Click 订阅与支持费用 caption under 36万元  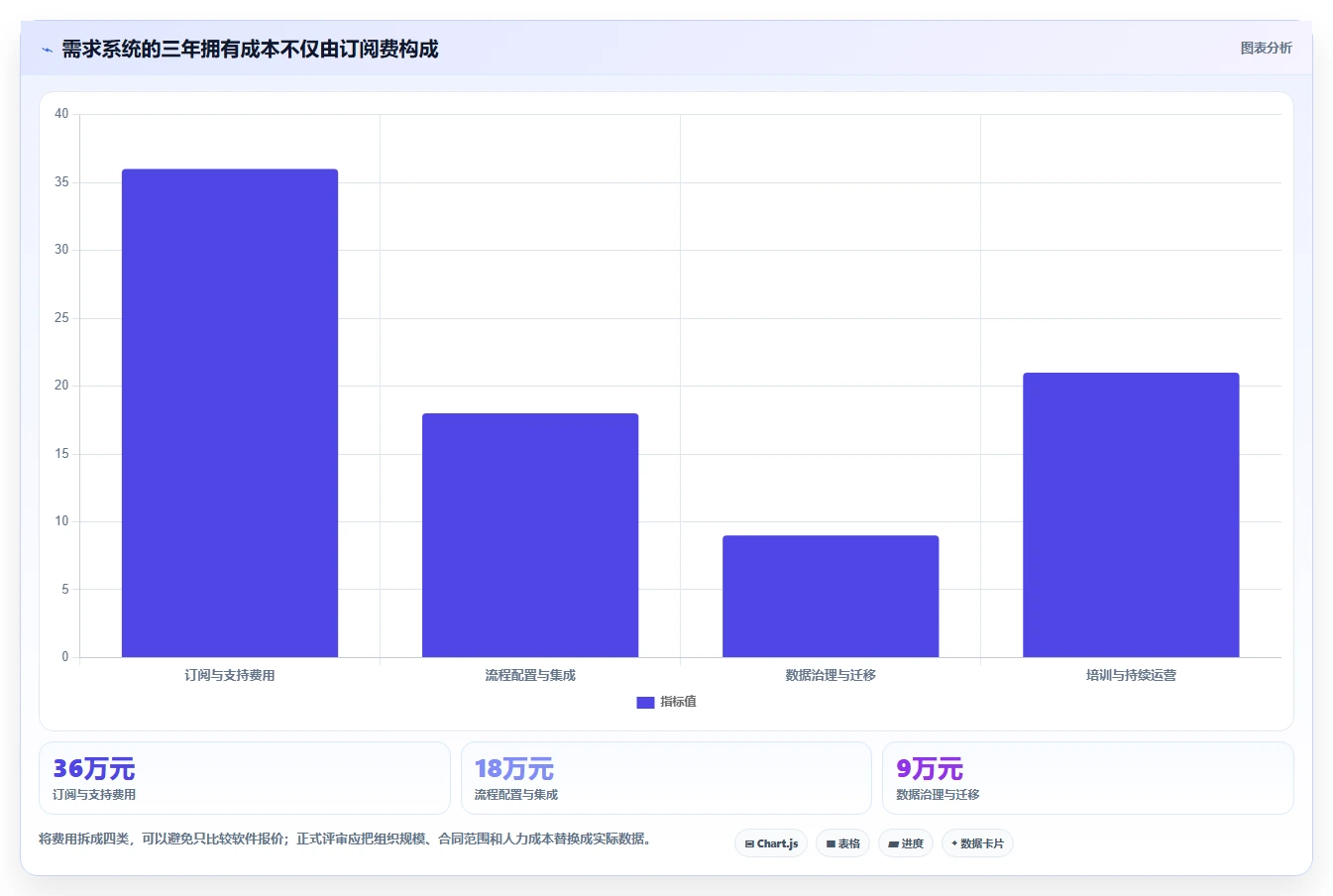[x=94, y=795]
